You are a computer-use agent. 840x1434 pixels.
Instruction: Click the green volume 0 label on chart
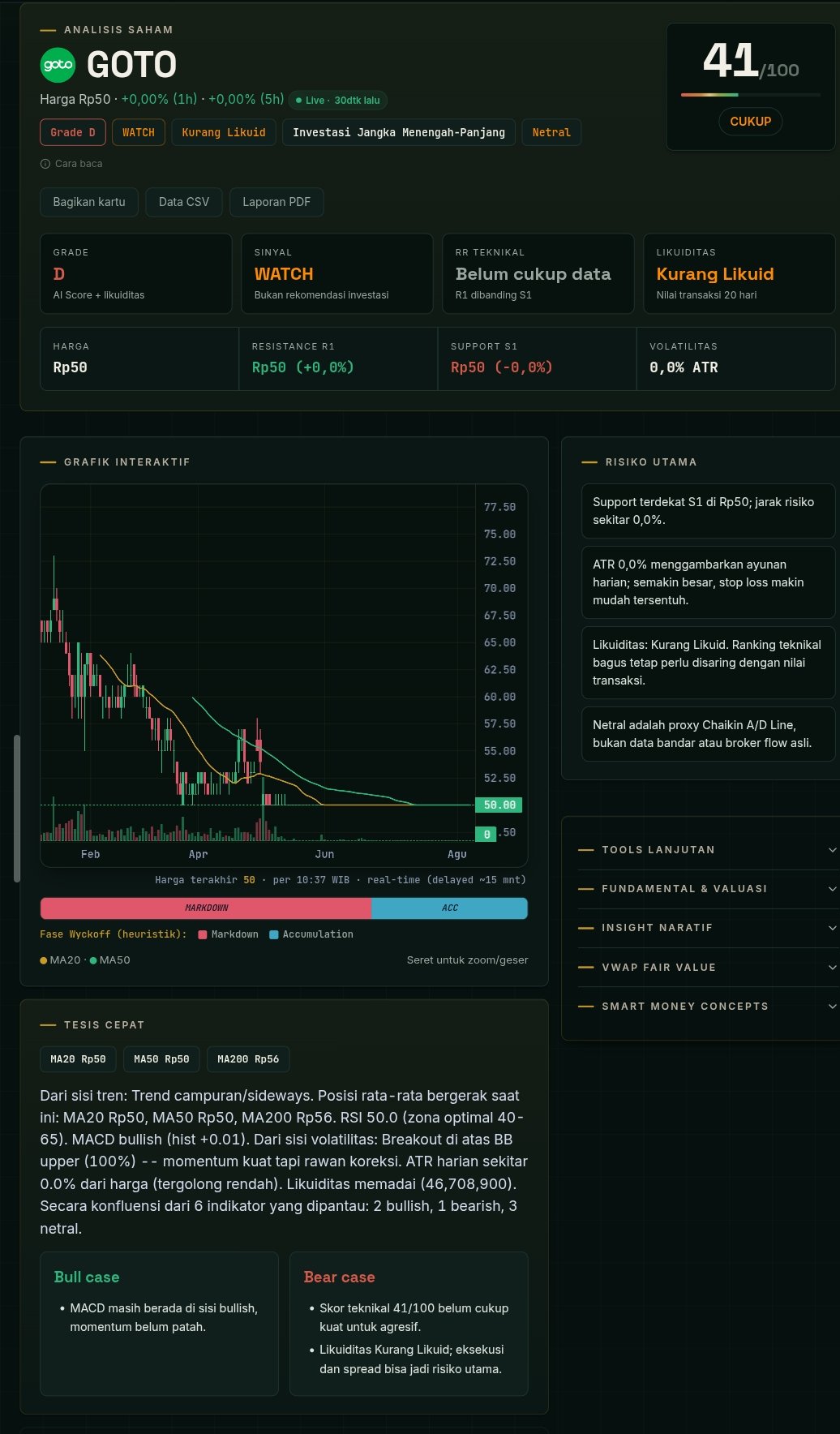tap(486, 834)
